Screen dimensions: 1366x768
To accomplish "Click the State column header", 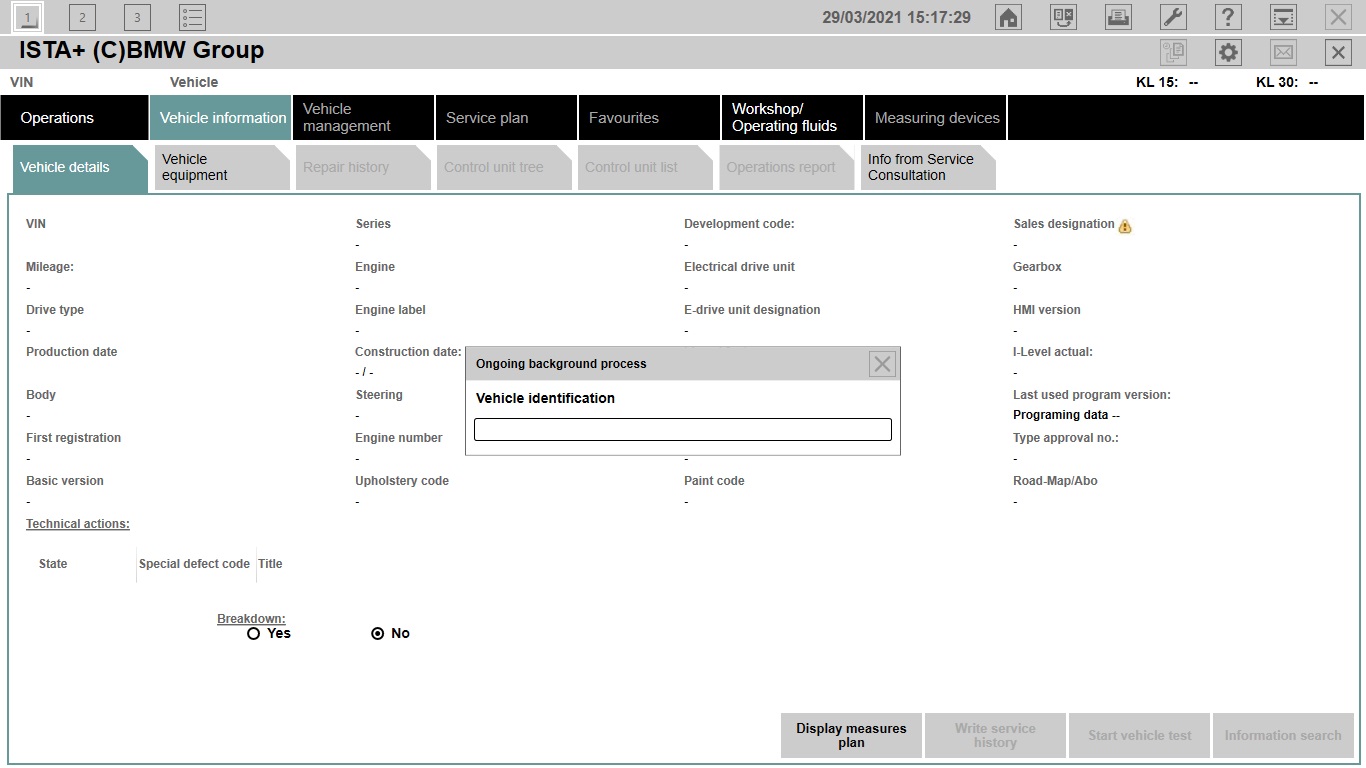I will click(x=53, y=564).
